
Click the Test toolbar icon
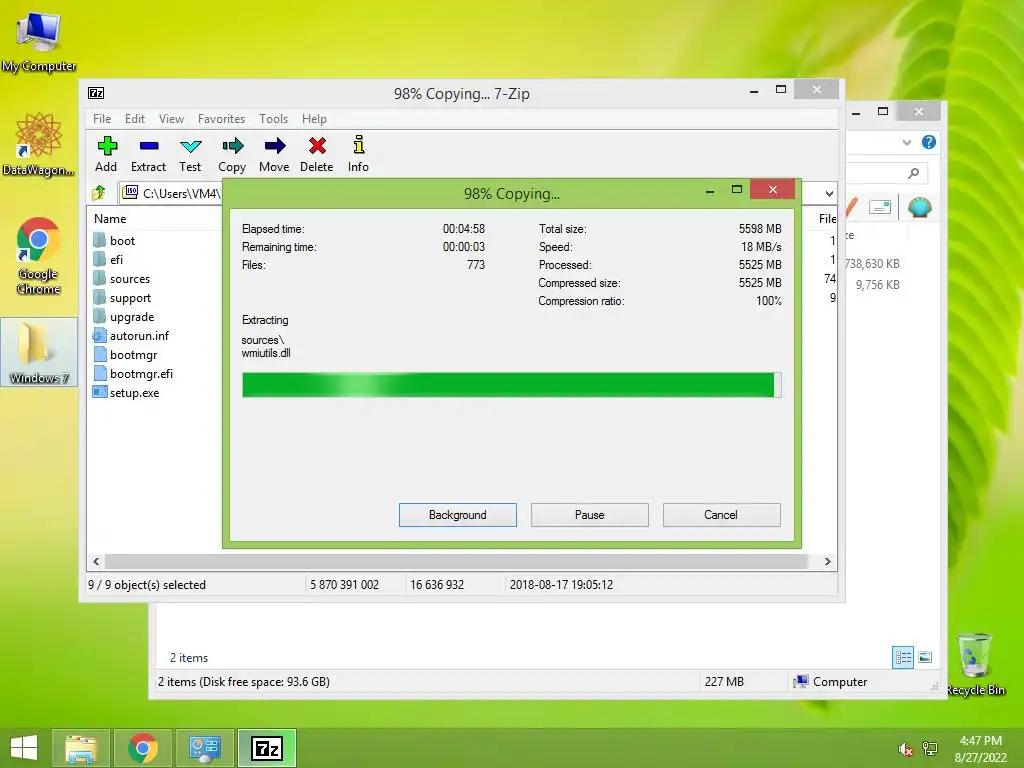pyautogui.click(x=190, y=154)
